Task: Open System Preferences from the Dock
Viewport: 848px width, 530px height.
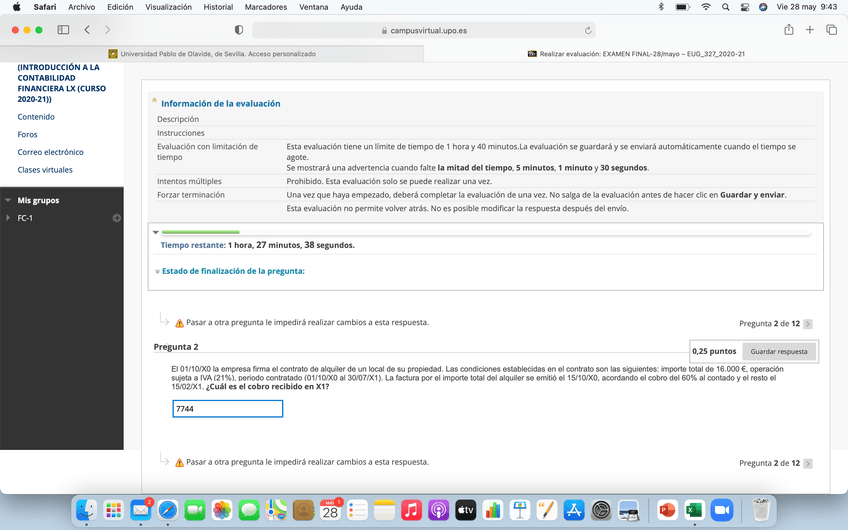Action: (x=600, y=510)
